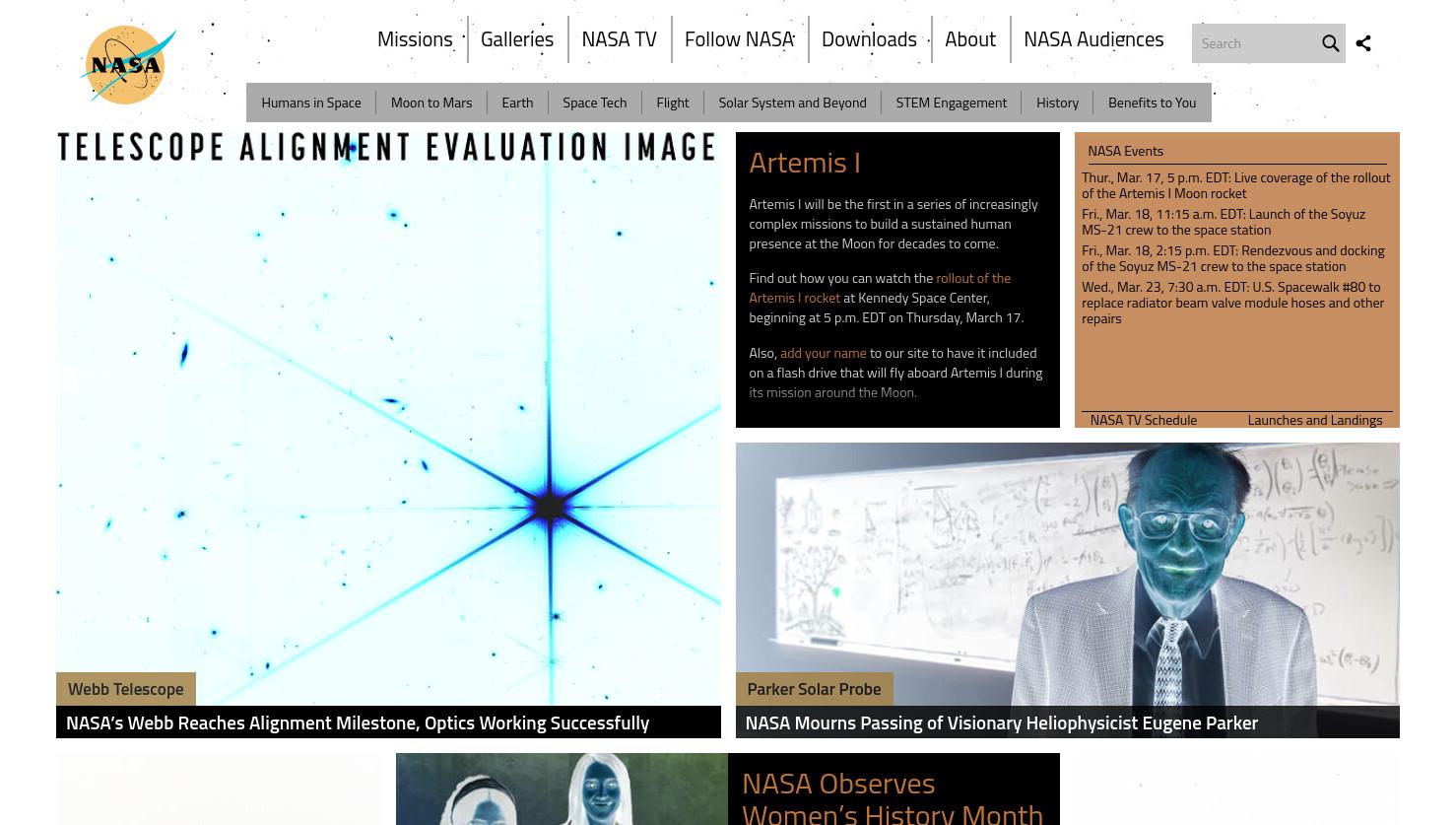Image resolution: width=1456 pixels, height=825 pixels.
Task: Open Soyuz MS-21 launch event
Action: click(x=1224, y=222)
